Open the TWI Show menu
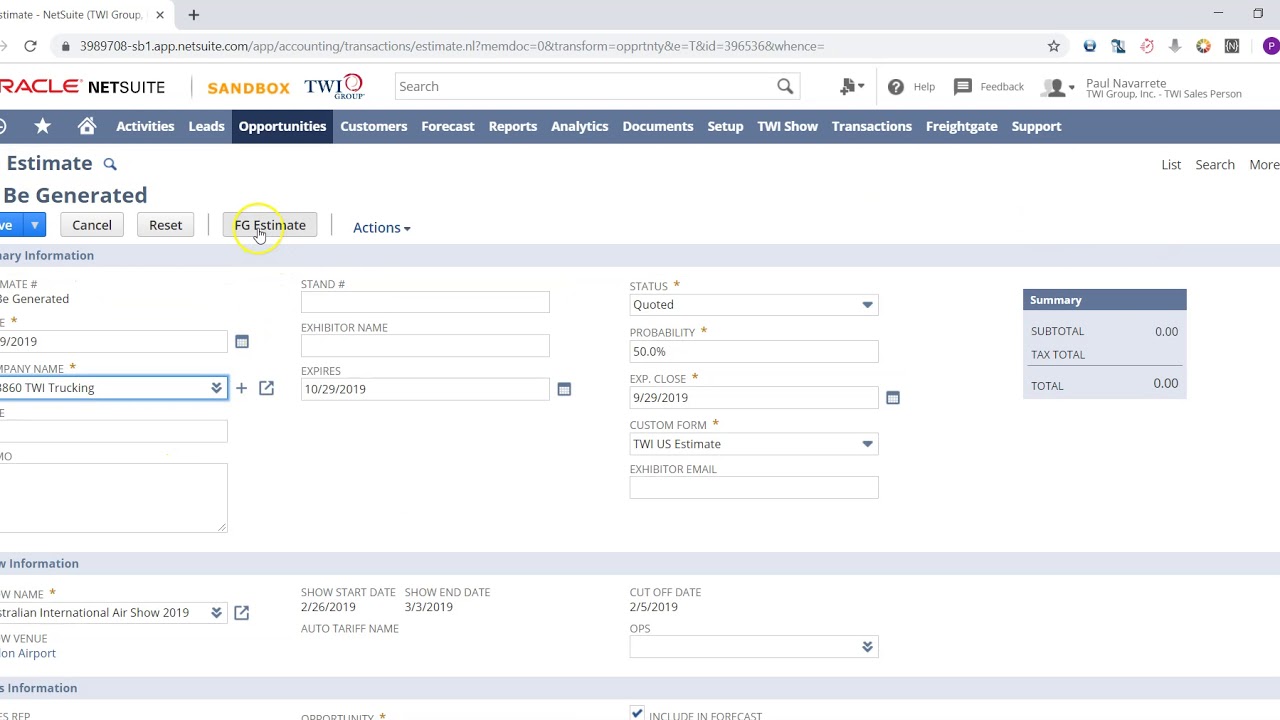The image size is (1280, 720). pyautogui.click(x=787, y=126)
